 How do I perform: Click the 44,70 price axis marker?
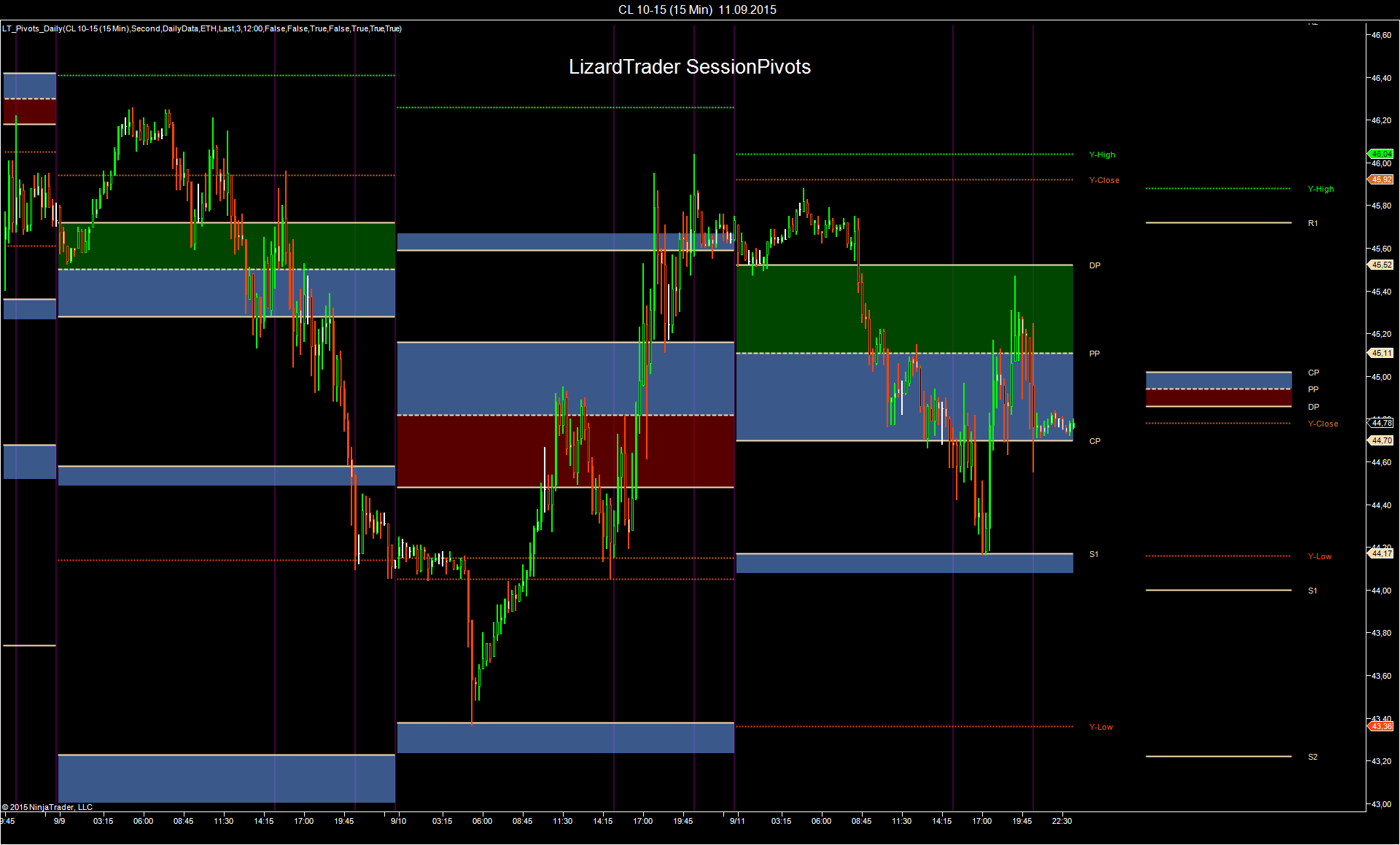point(1381,440)
